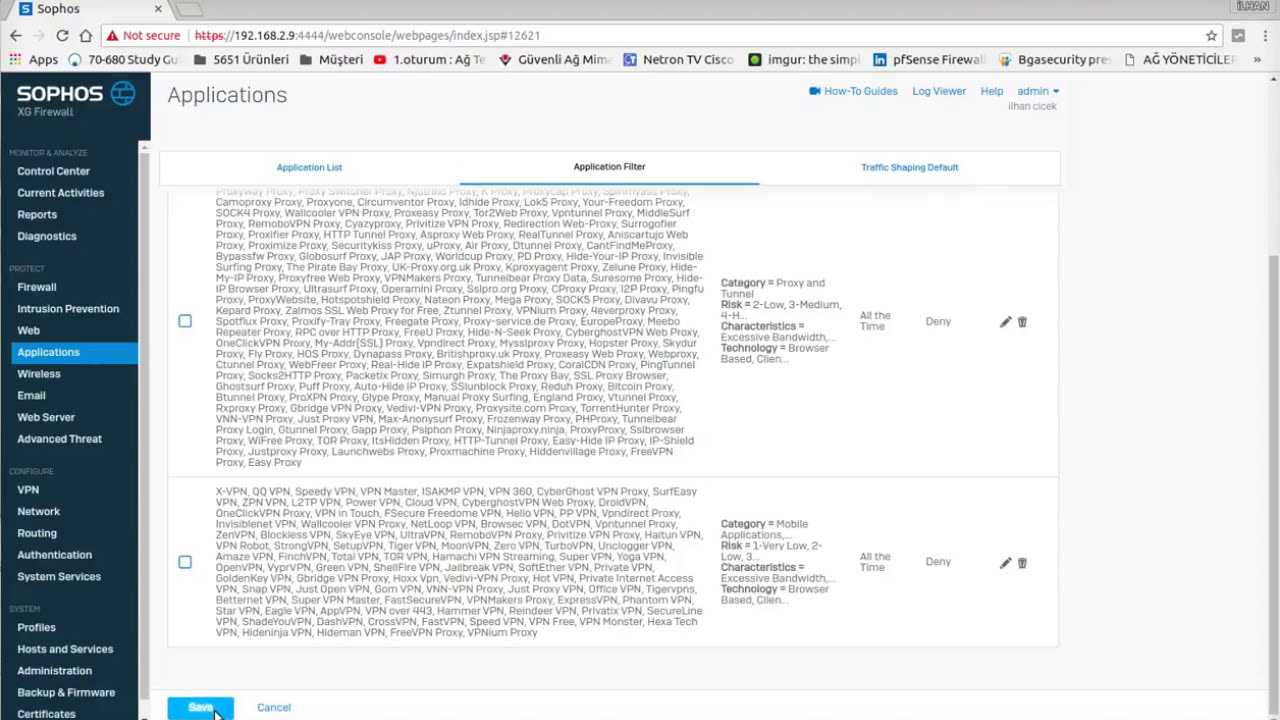Viewport: 1280px width, 720px height.
Task: Save the application filter policy
Action: (x=200, y=707)
